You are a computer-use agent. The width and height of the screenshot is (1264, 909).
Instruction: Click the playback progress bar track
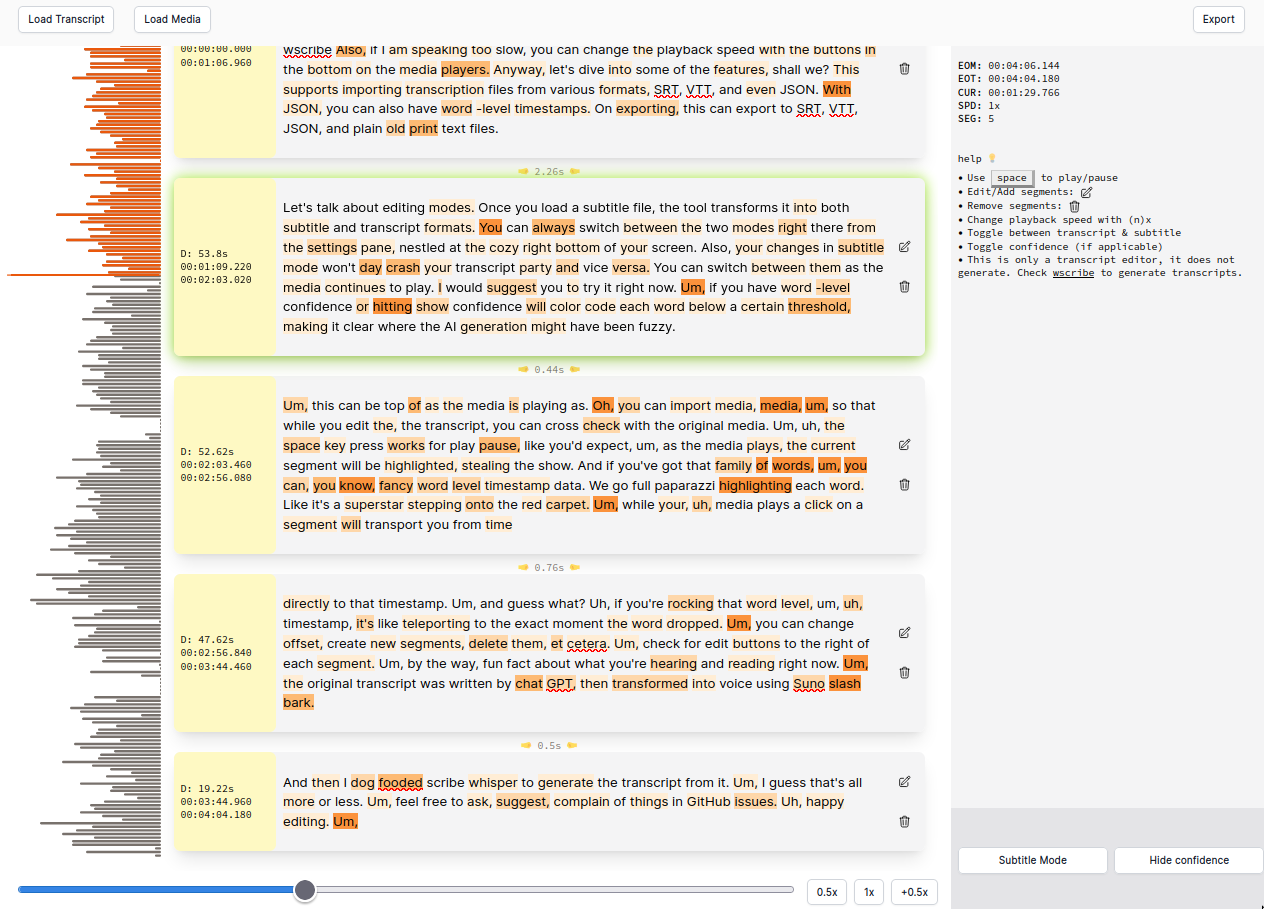click(x=406, y=890)
